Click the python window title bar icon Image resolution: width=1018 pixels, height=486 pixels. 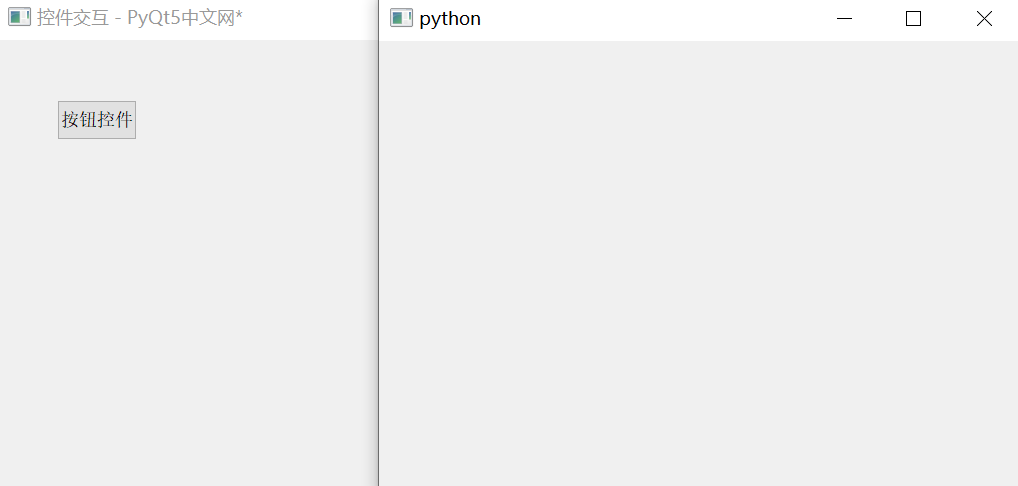pyautogui.click(x=401, y=18)
